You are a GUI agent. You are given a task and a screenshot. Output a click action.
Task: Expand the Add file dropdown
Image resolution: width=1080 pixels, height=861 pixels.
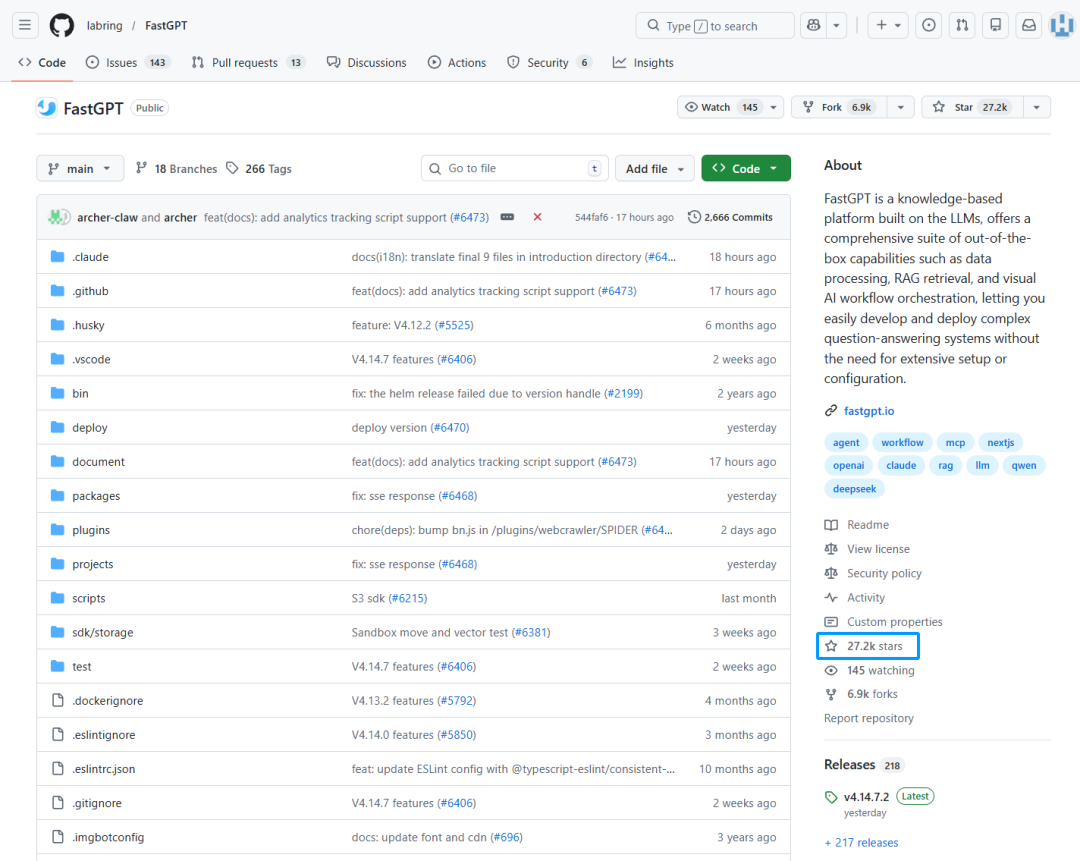(x=654, y=169)
